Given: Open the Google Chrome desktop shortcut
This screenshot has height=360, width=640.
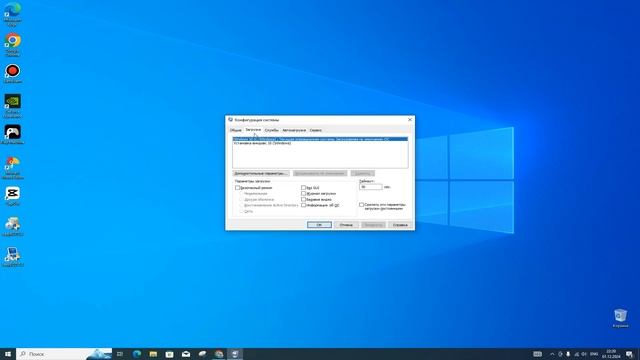Looking at the screenshot, I should click(x=13, y=44).
